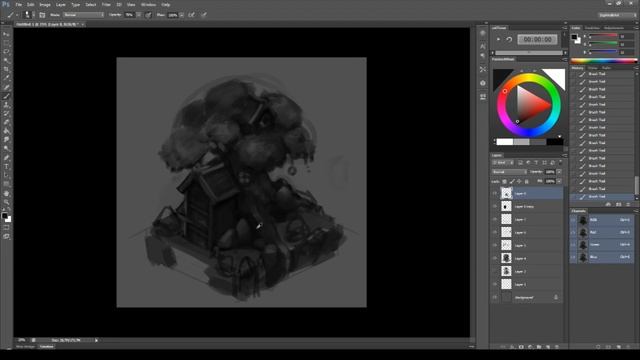The width and height of the screenshot is (640, 360).
Task: Open the layer blend mode dropdown
Action: (x=509, y=172)
